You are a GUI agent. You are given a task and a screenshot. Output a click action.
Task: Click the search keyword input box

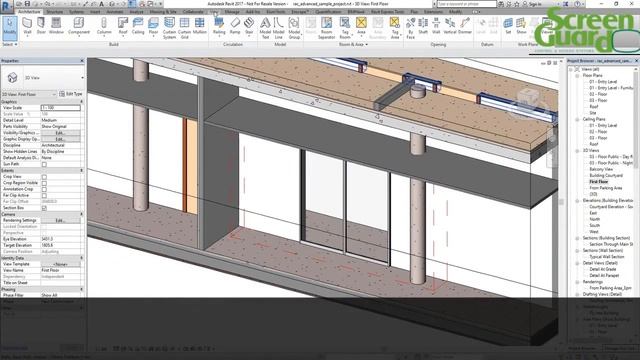point(467,4)
